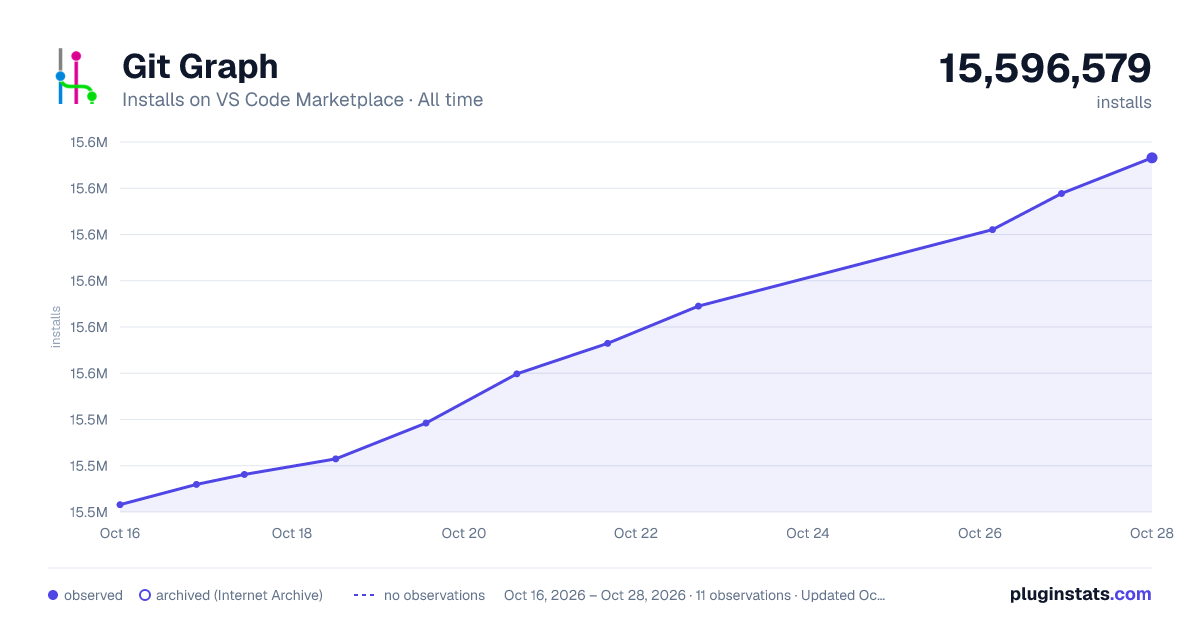The height and width of the screenshot is (630, 1200).
Task: Click the dashed no observations legend icon
Action: [364, 595]
